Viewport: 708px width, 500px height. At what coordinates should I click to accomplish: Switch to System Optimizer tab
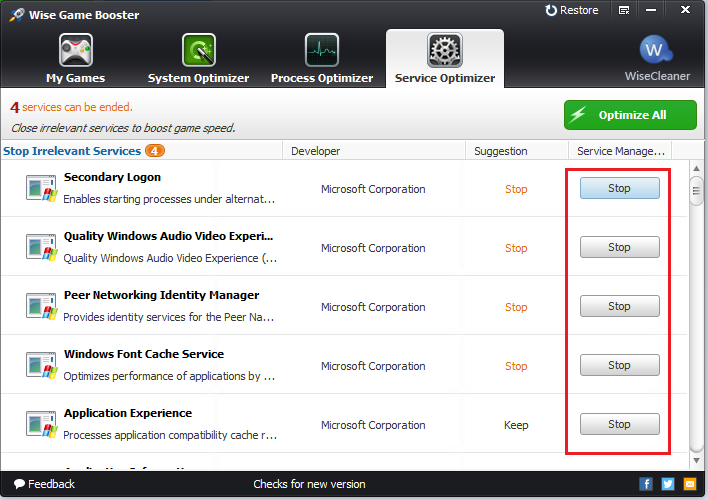click(197, 59)
